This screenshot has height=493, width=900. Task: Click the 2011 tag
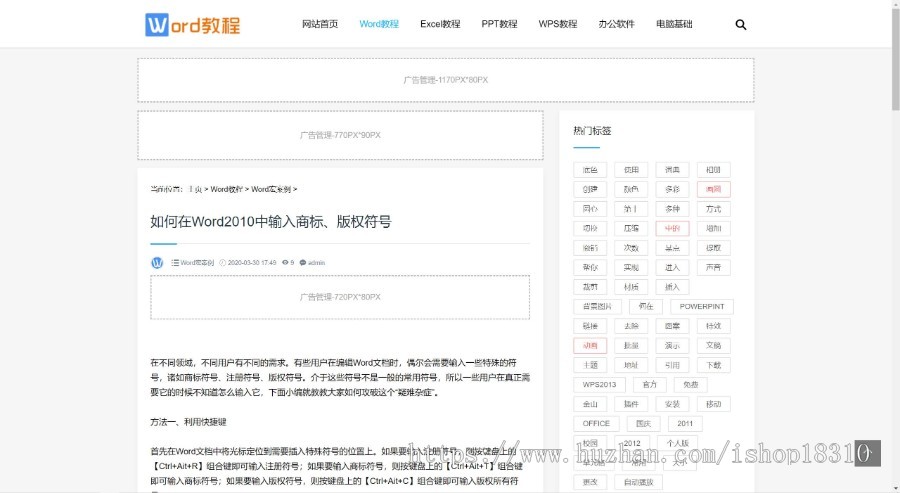tap(684, 423)
